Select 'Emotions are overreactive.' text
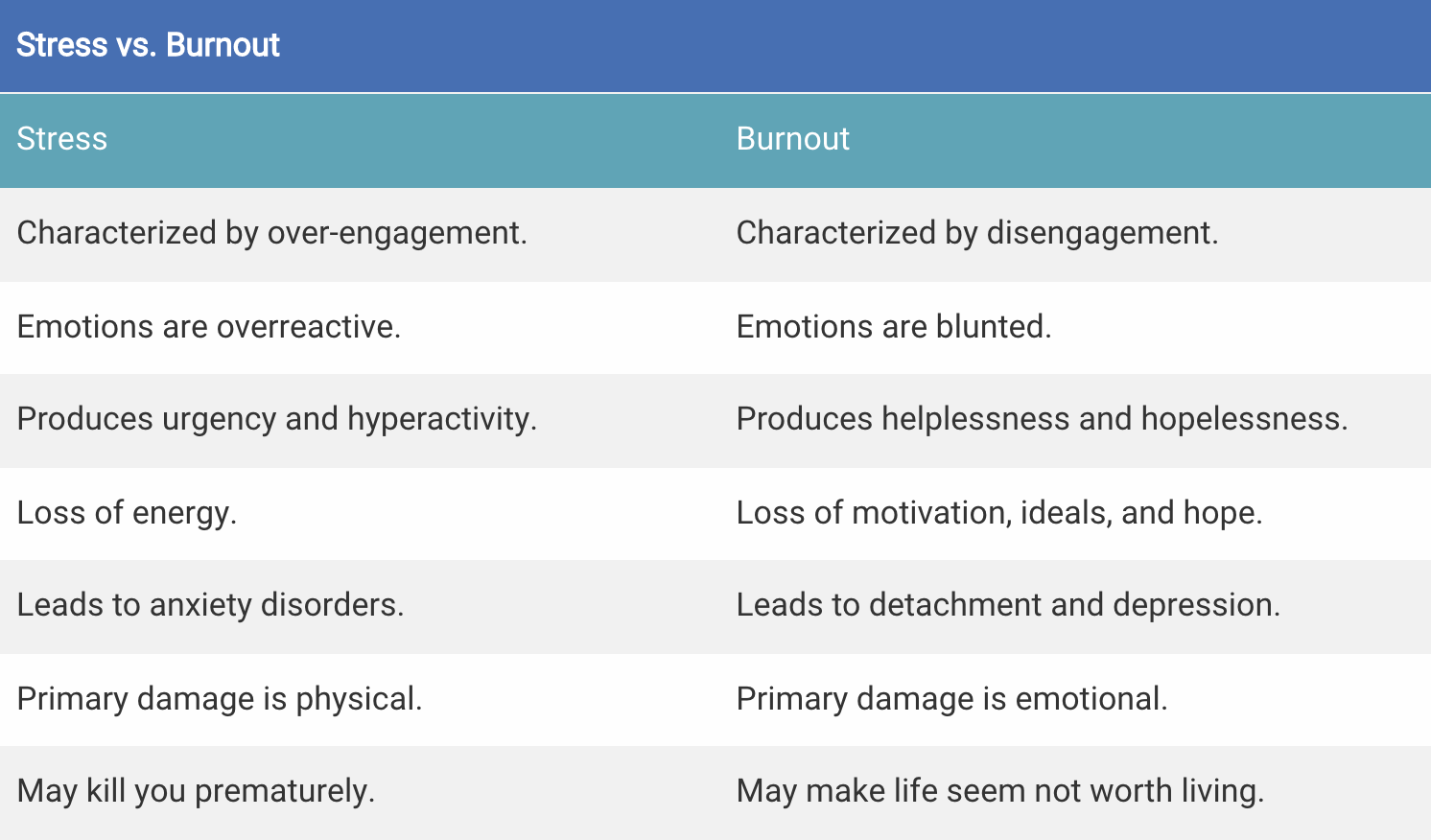The height and width of the screenshot is (840, 1431). [x=208, y=327]
